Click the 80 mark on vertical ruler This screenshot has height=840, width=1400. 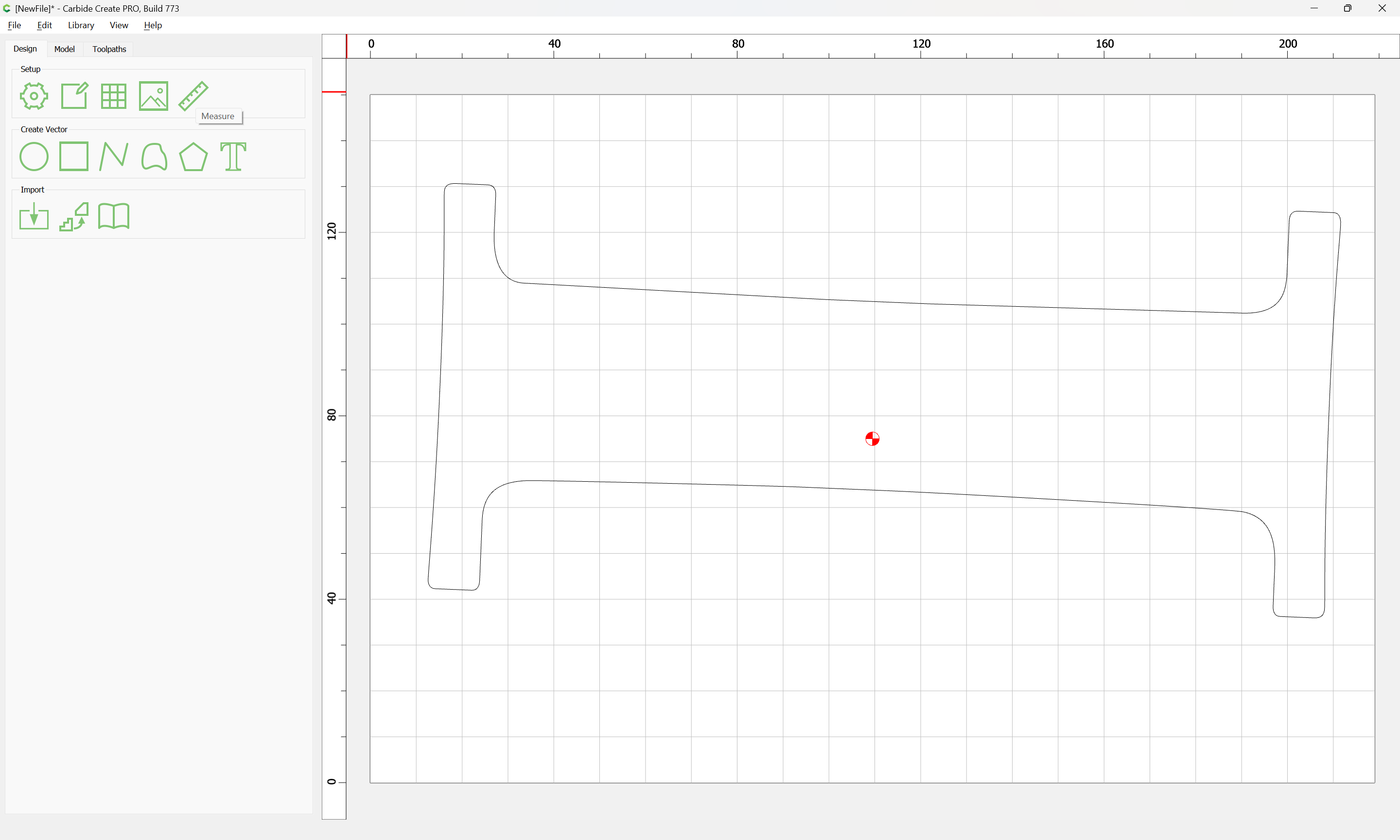click(332, 415)
